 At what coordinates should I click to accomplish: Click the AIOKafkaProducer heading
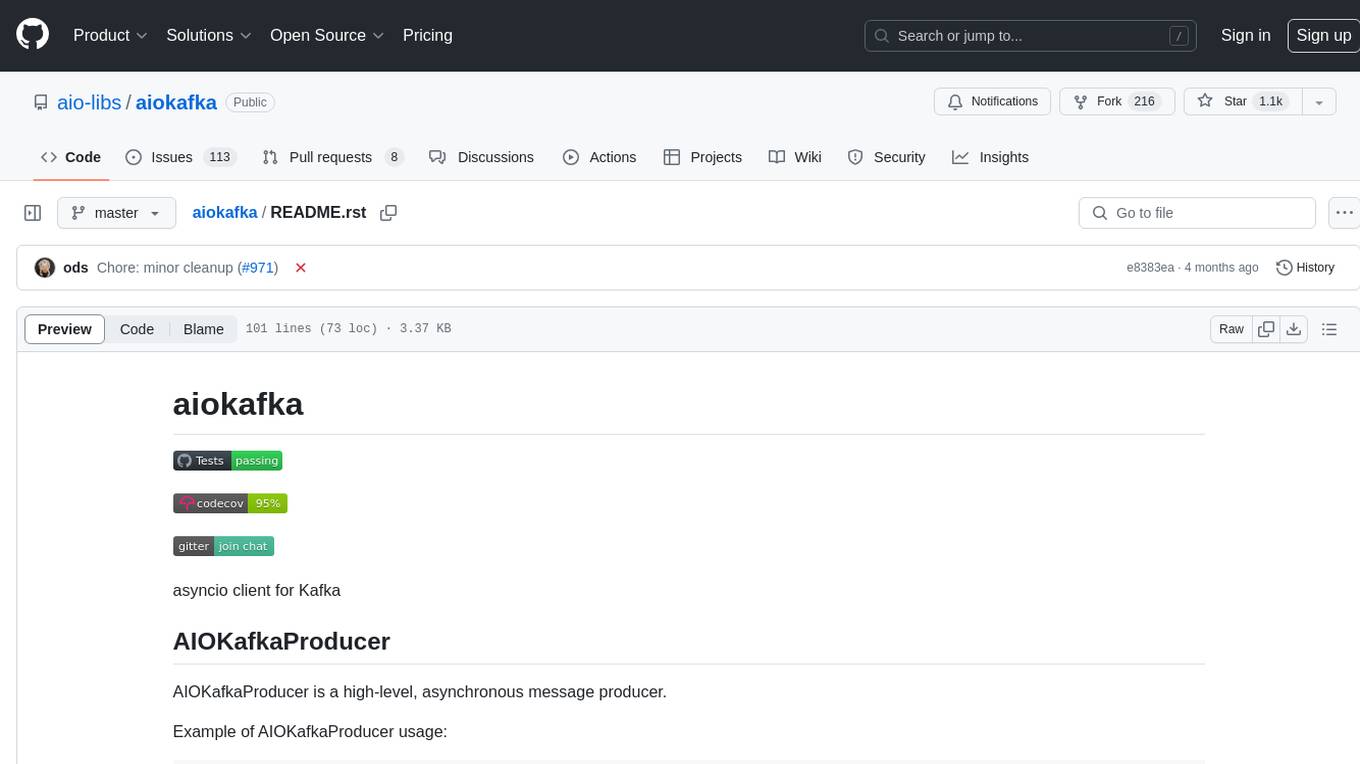tap(281, 641)
